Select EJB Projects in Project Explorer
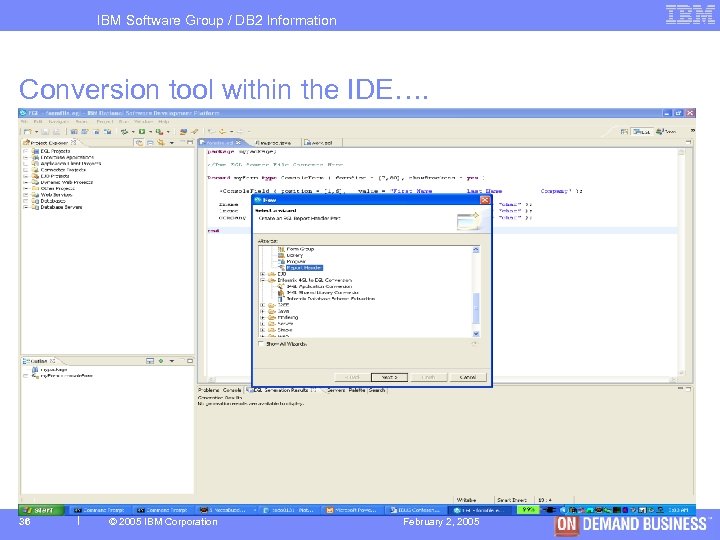Viewport: 720px width, 540px height. (55, 176)
